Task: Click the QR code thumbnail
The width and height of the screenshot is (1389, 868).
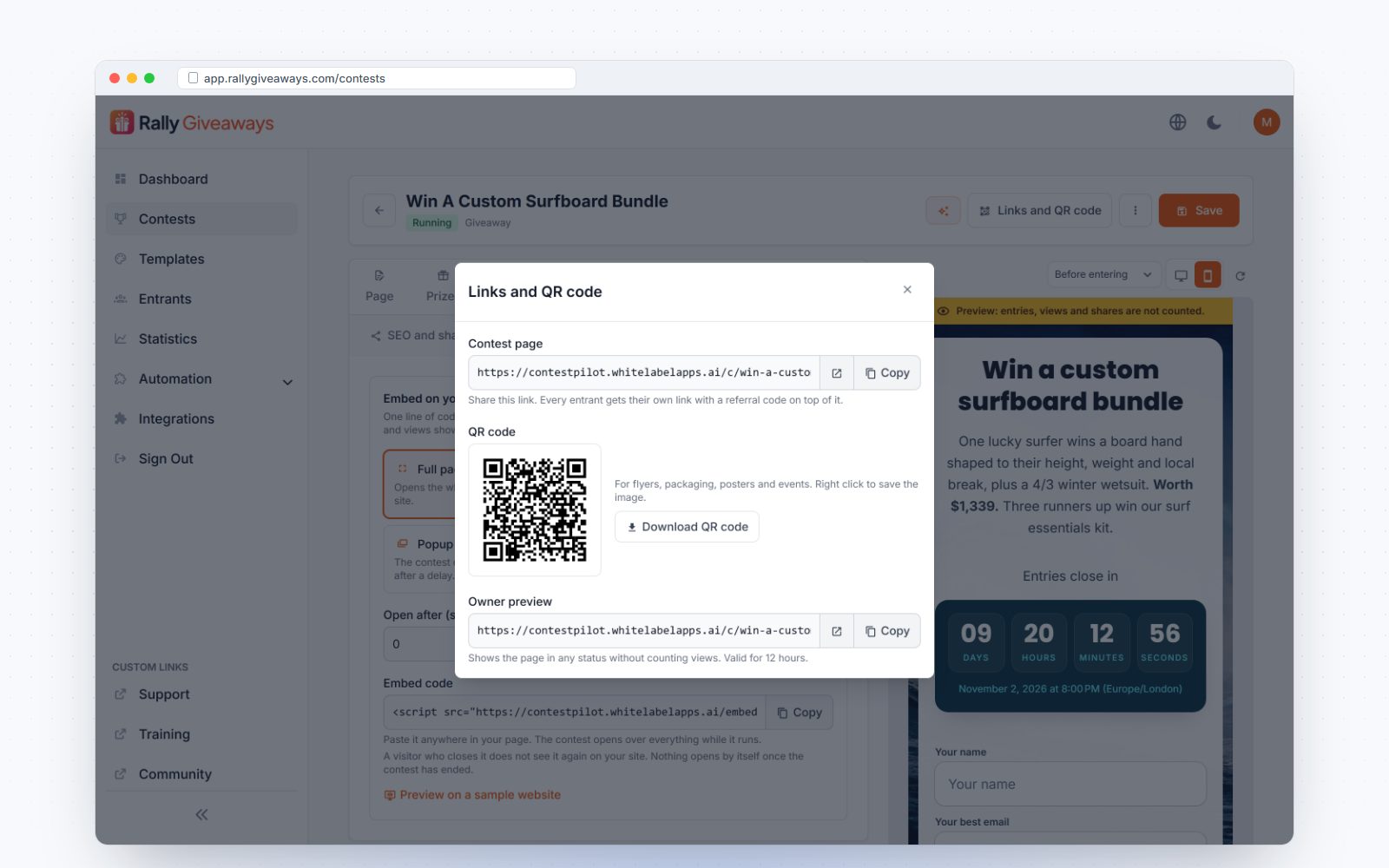Action: tap(535, 510)
